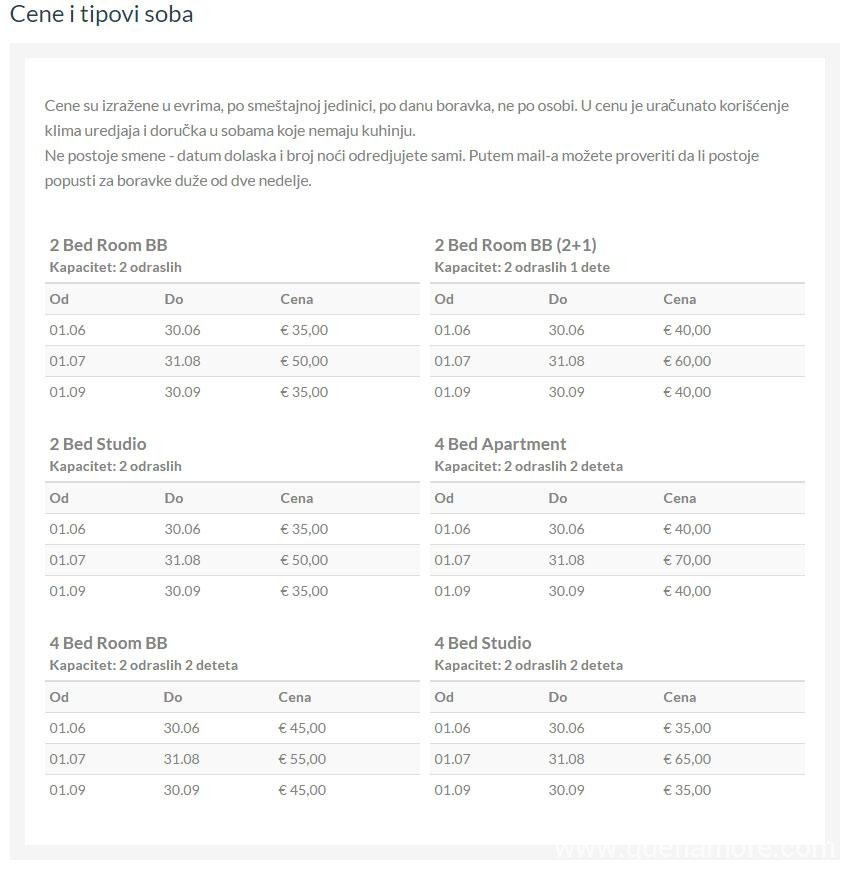Select the 'Do' header in 2 Bed Room BB (2+1) table
This screenshot has height=872, width=854.
pyautogui.click(x=558, y=299)
